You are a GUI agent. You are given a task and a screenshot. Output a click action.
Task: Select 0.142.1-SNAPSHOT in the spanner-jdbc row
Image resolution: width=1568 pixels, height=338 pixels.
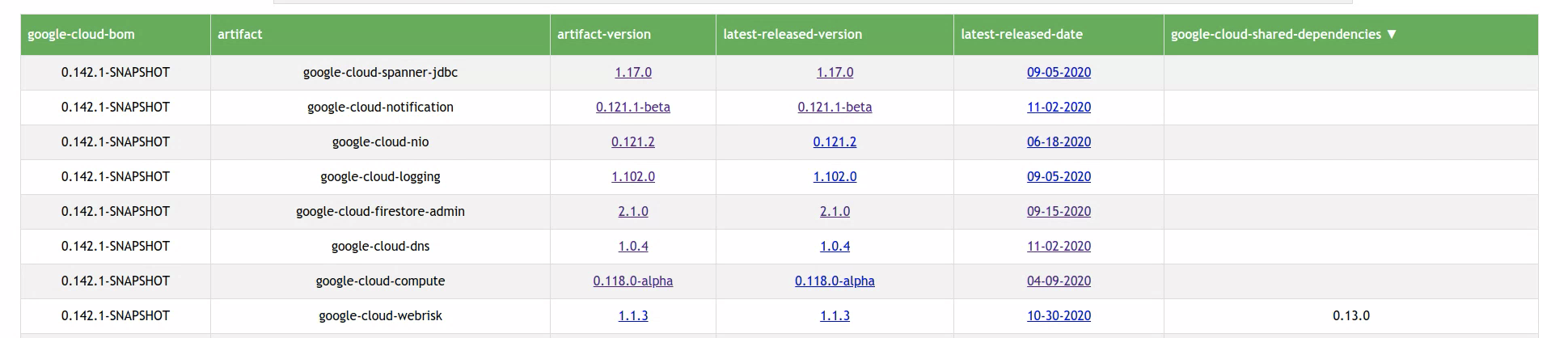(116, 72)
